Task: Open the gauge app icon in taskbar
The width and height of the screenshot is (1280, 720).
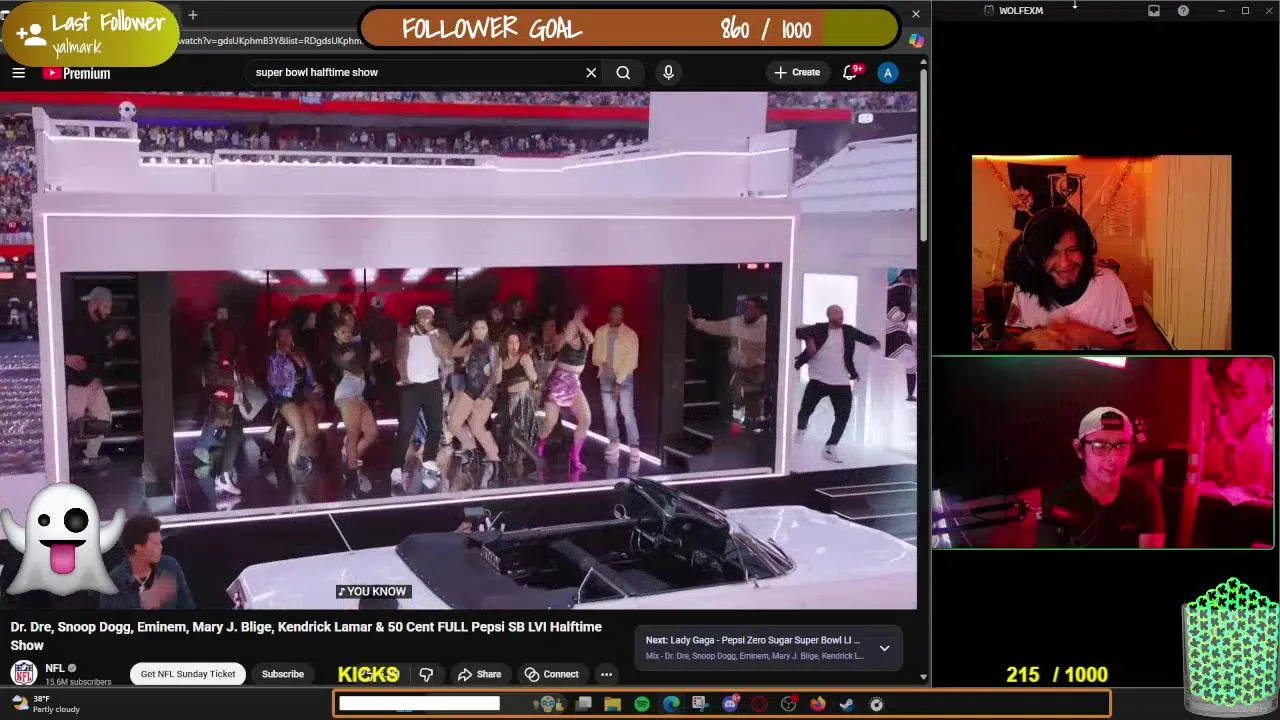Action: click(877, 704)
